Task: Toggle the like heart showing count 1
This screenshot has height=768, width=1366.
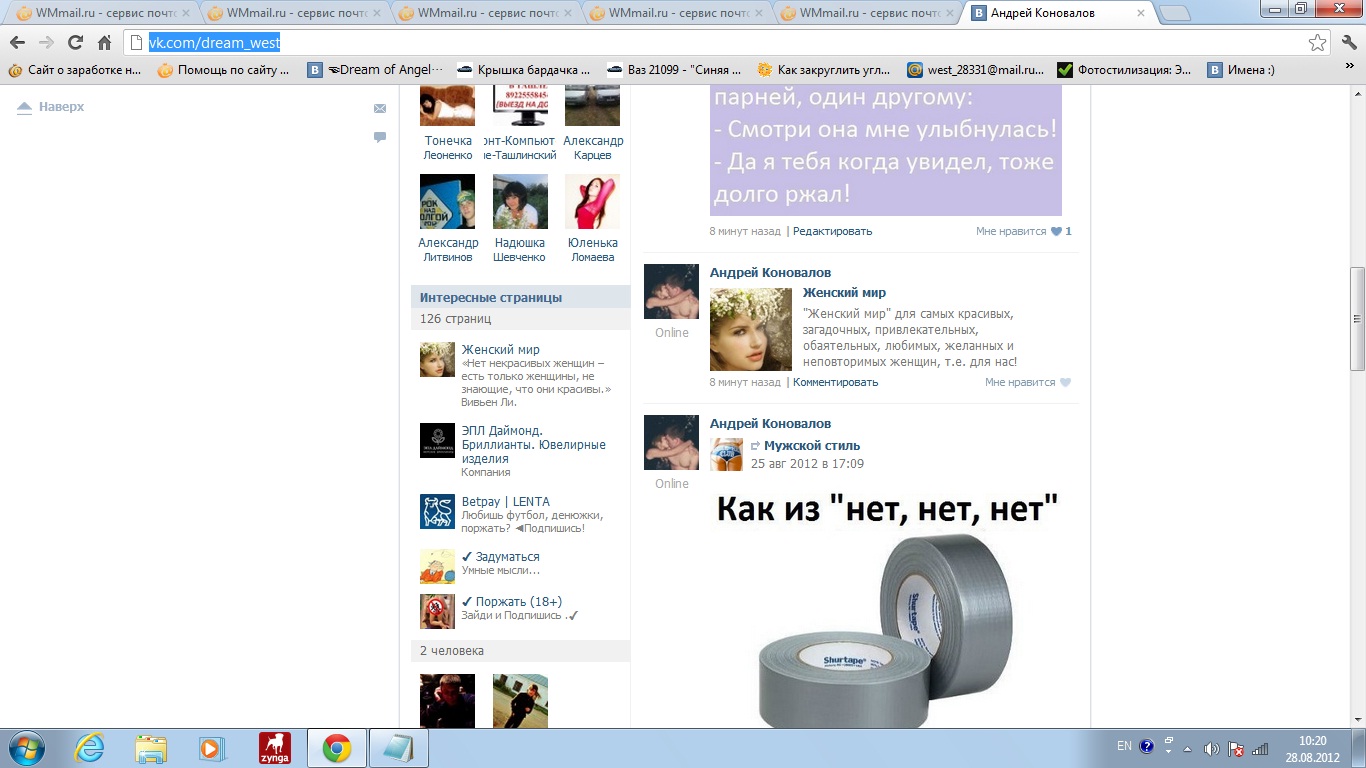Action: [x=1055, y=231]
